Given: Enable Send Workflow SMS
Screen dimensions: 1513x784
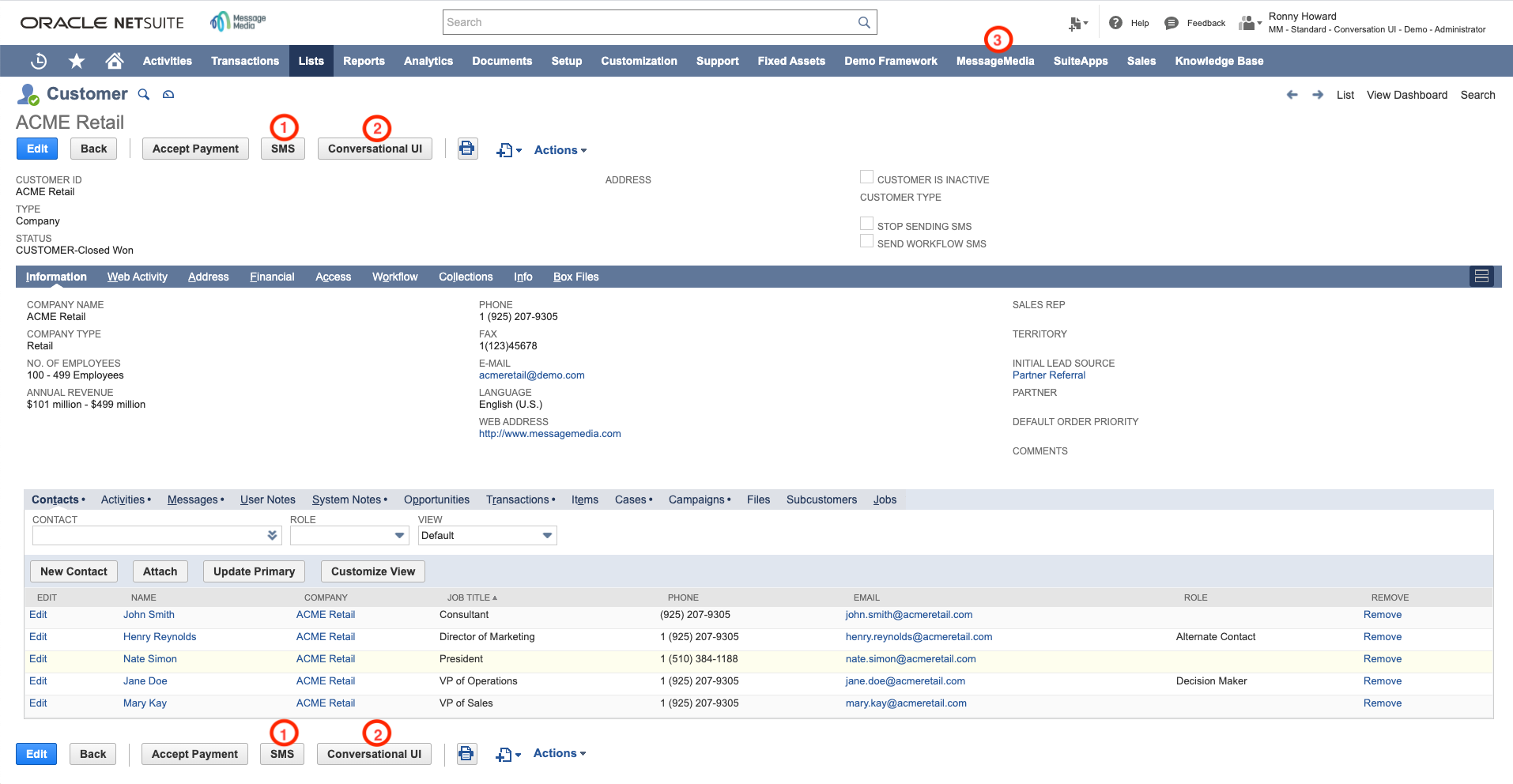Looking at the screenshot, I should coord(866,240).
